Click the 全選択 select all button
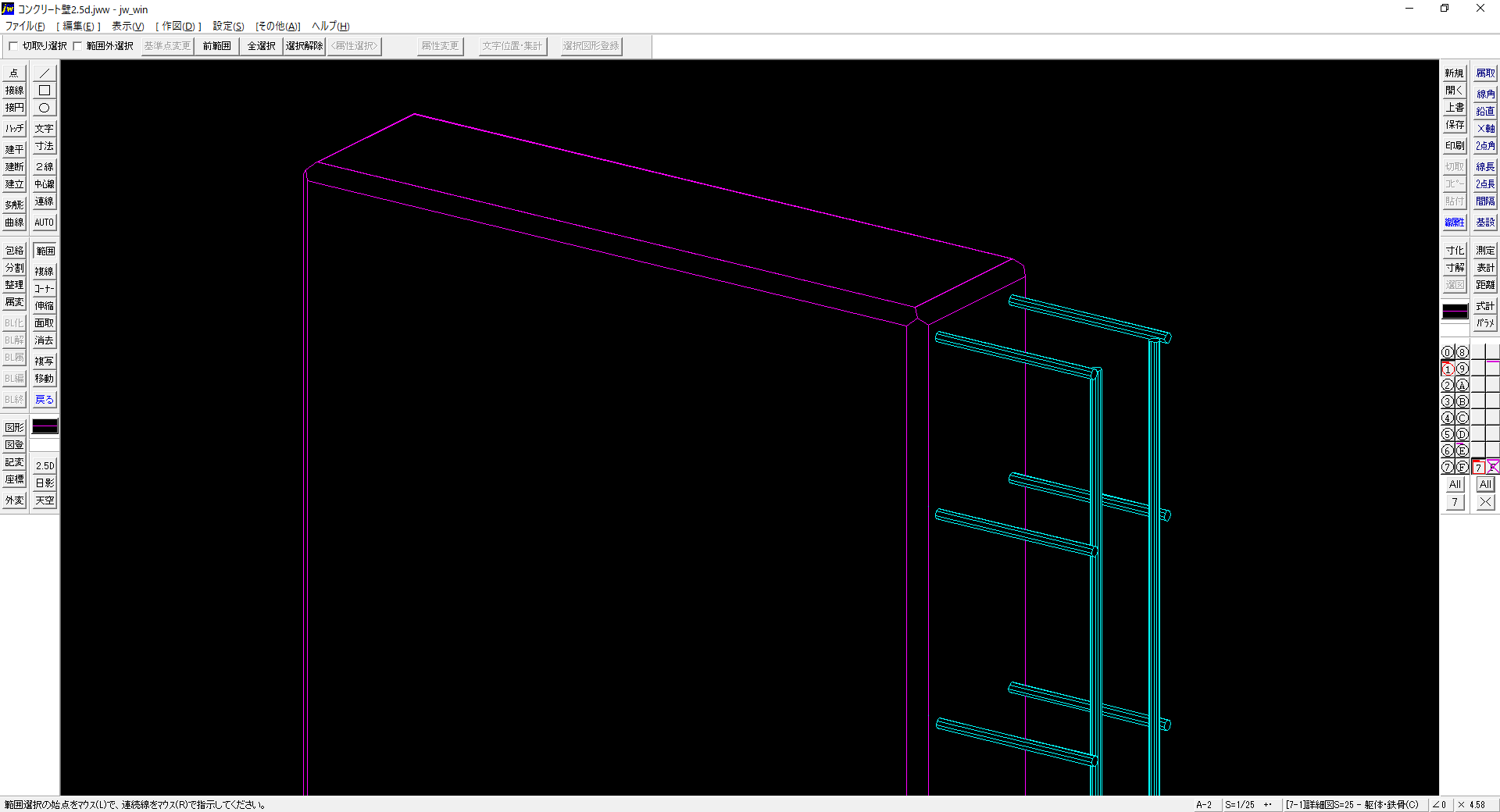The height and width of the screenshot is (812, 1500). click(x=261, y=46)
